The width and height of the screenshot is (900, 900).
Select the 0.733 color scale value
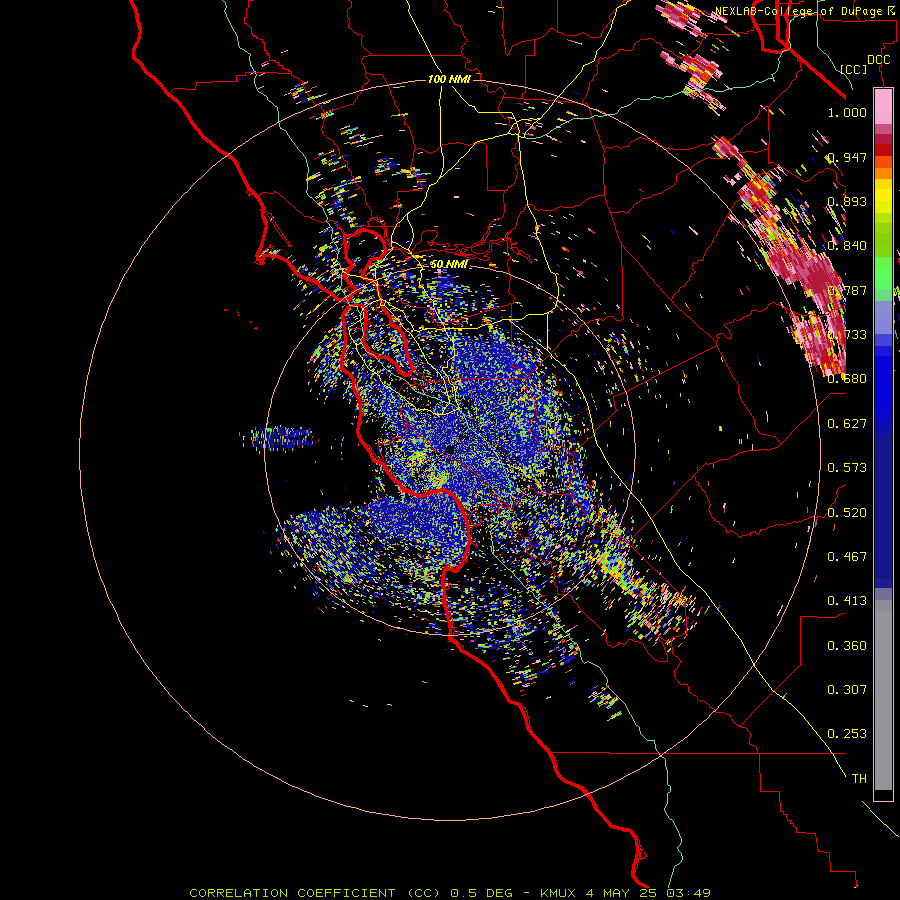tap(847, 335)
